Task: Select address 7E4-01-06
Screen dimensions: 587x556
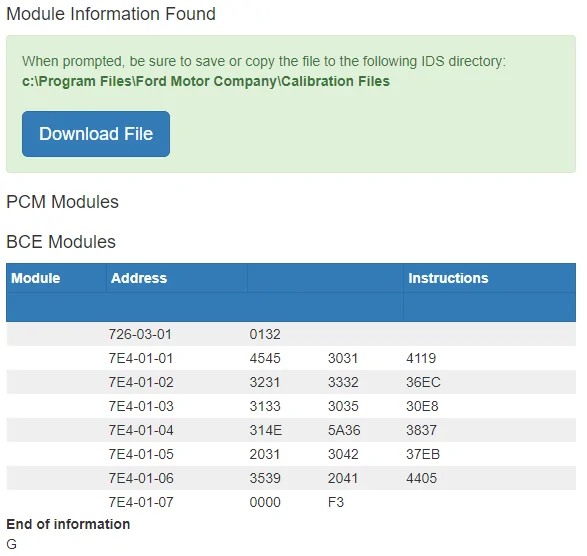Action: click(141, 478)
